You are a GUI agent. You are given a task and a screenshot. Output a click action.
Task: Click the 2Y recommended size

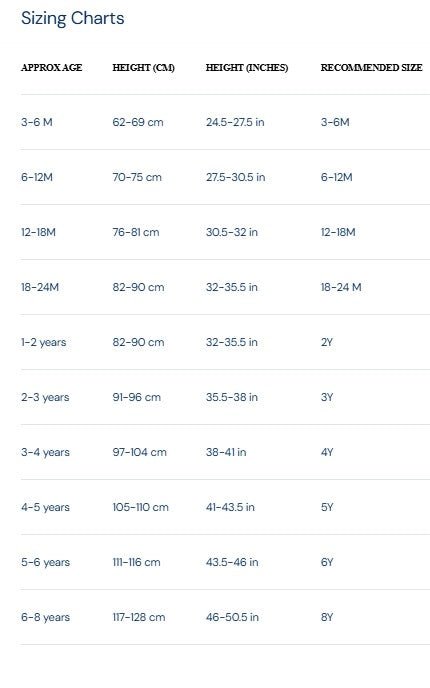click(326, 342)
